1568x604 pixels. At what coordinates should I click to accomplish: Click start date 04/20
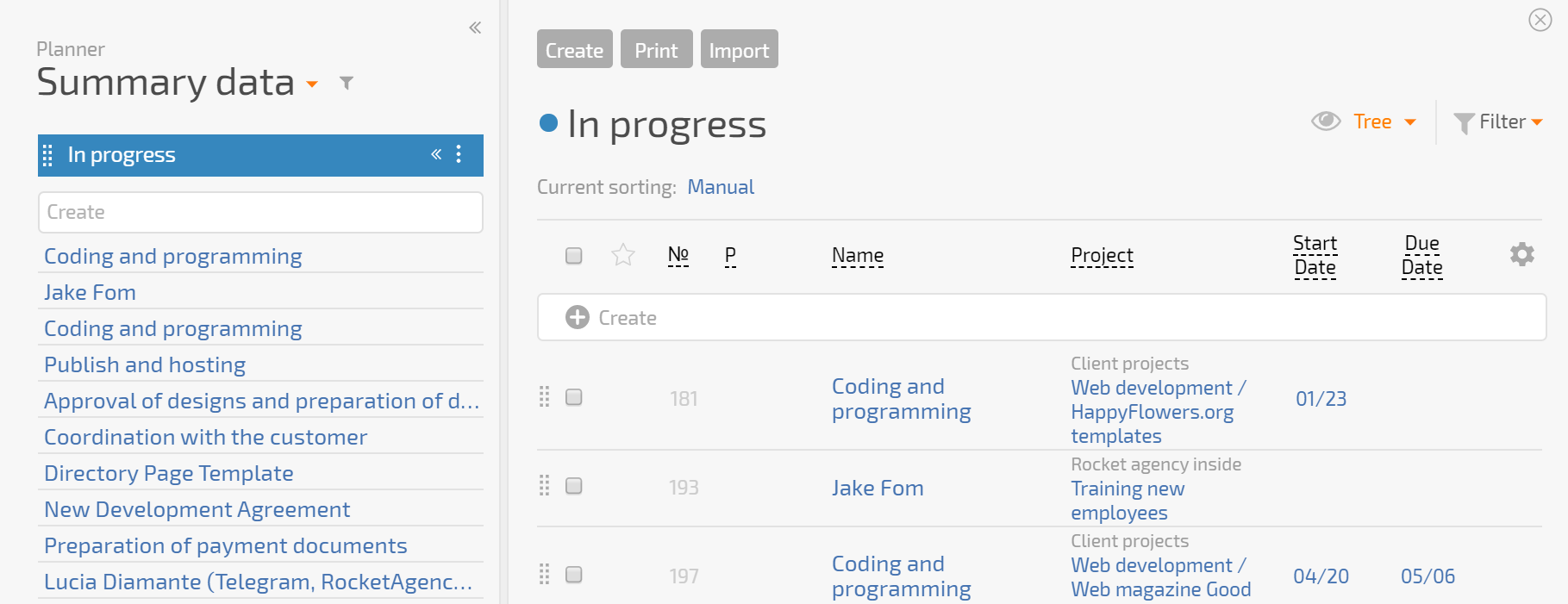(1321, 576)
